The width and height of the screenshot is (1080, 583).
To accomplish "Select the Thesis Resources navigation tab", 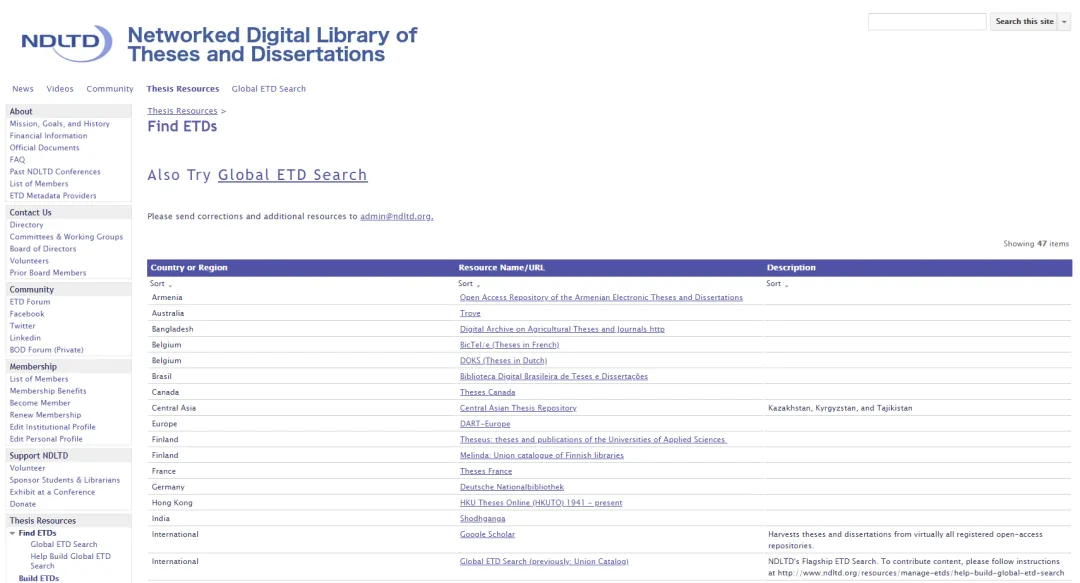I will 183,89.
